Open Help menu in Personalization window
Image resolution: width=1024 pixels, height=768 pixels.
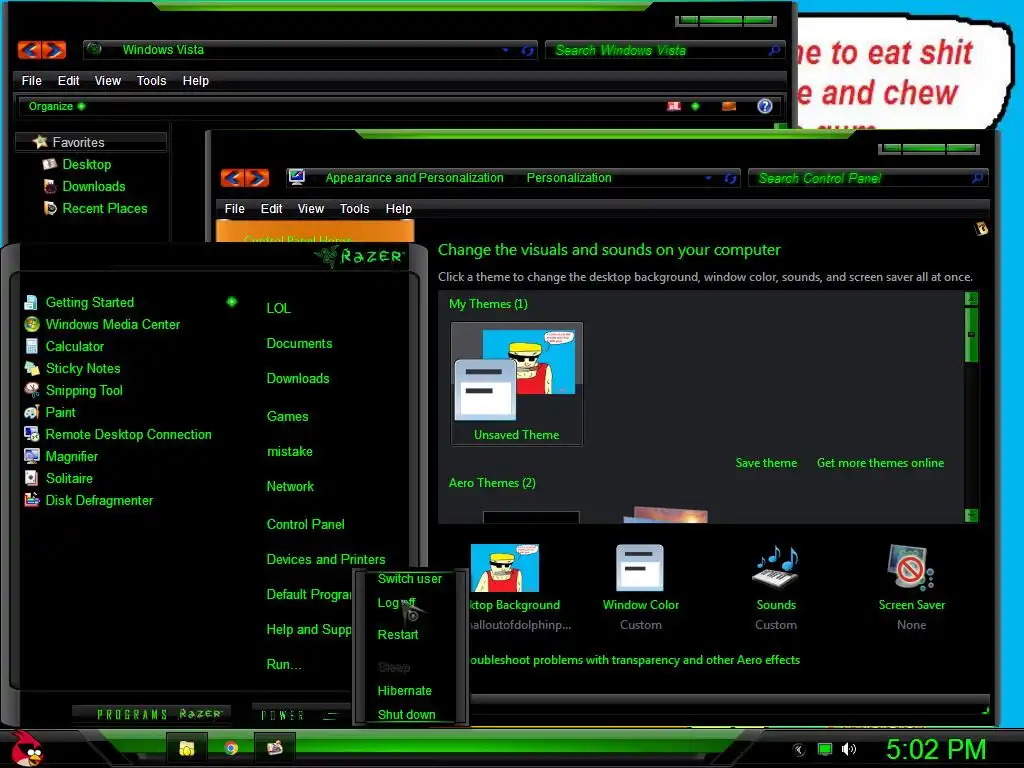coord(398,208)
